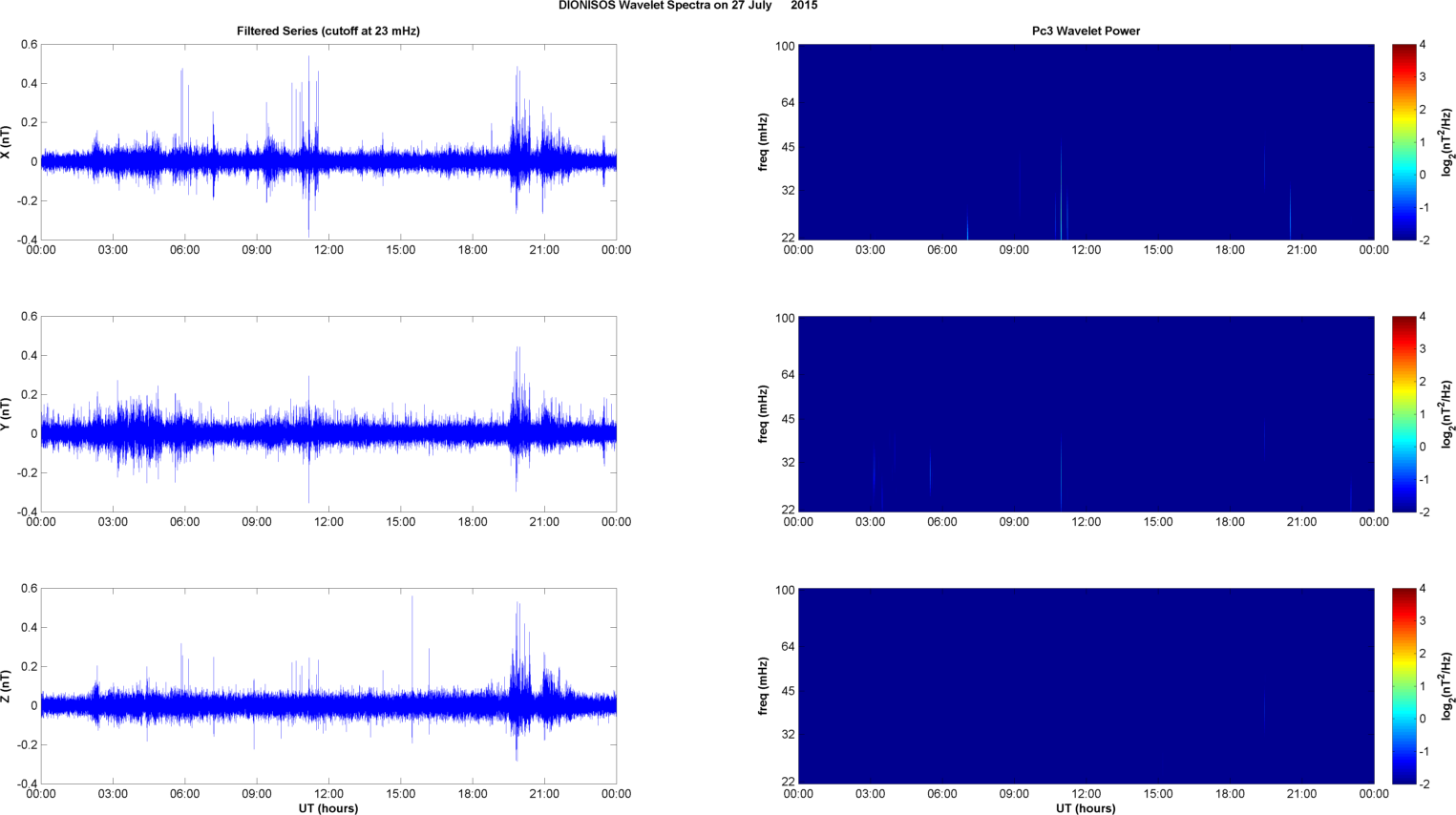Image resolution: width=1456 pixels, height=815 pixels.
Task: Click the colorbar beside the Y wavelet spectrogram
Action: click(1403, 414)
